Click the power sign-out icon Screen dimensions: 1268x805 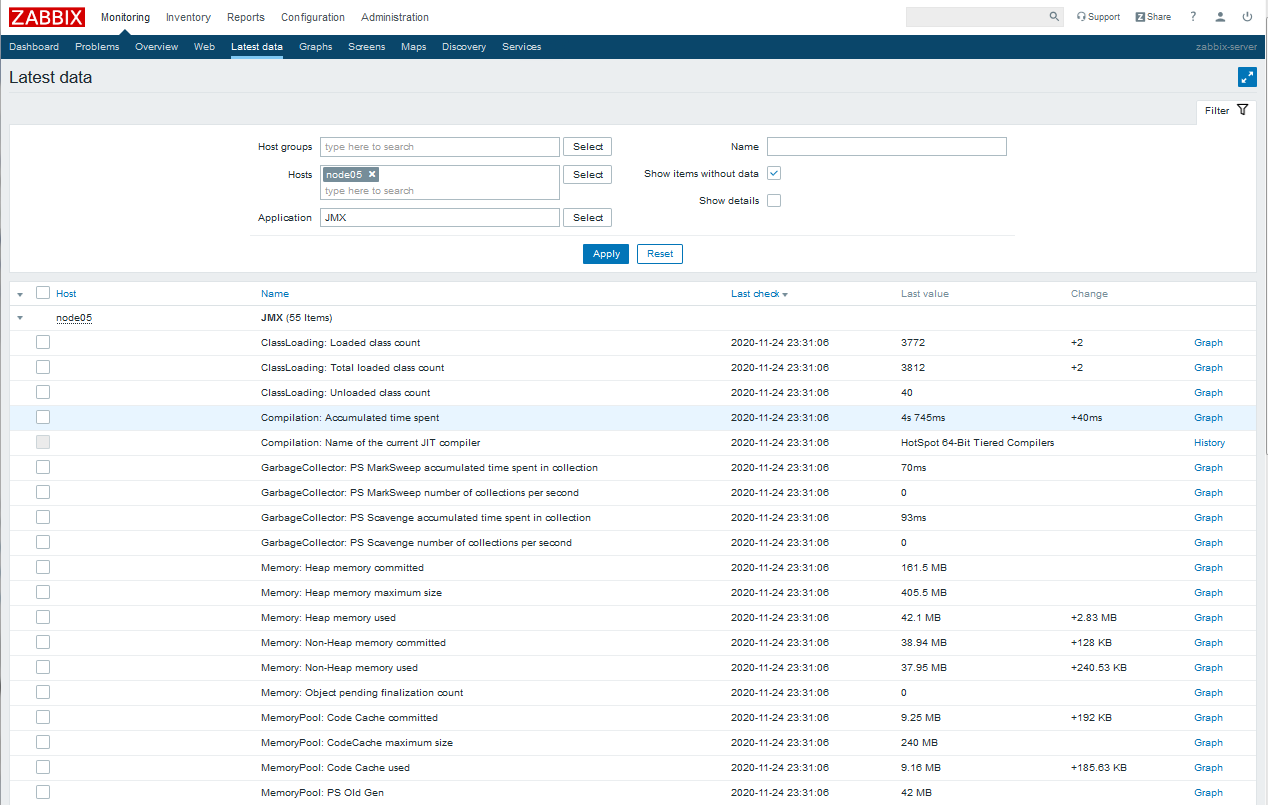1247,17
